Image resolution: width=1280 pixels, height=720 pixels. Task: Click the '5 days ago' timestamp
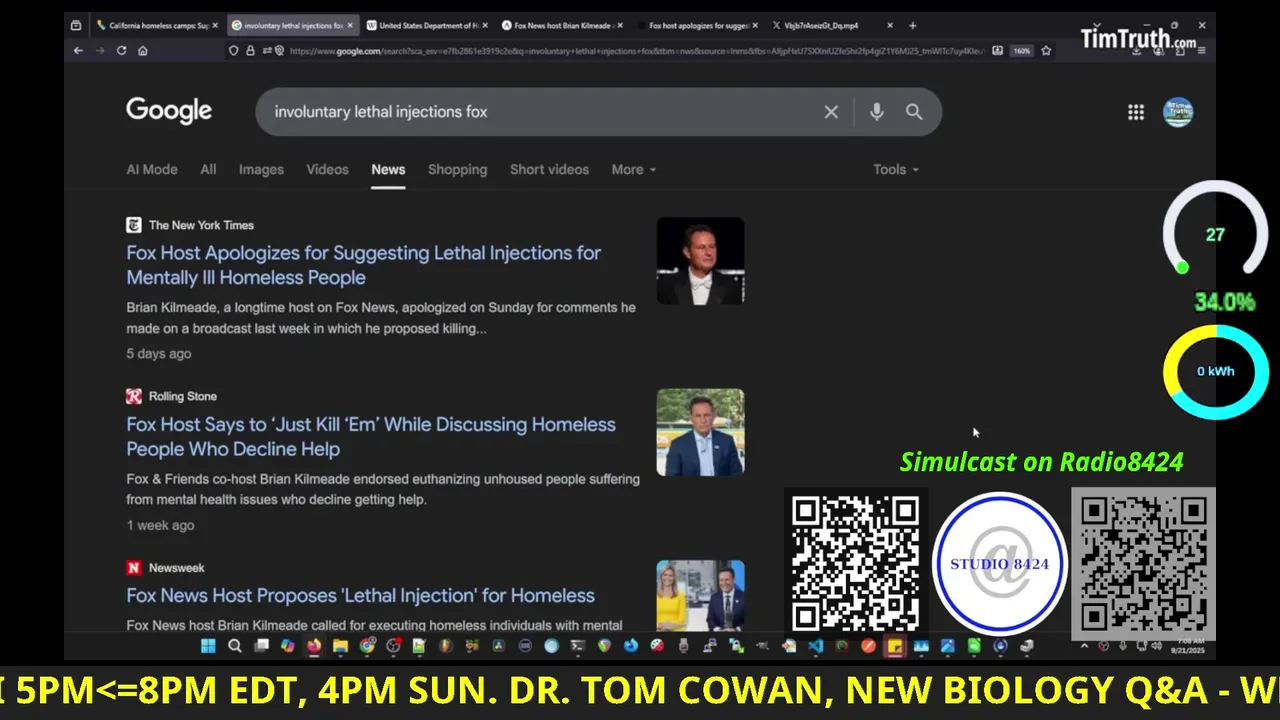[x=158, y=353]
